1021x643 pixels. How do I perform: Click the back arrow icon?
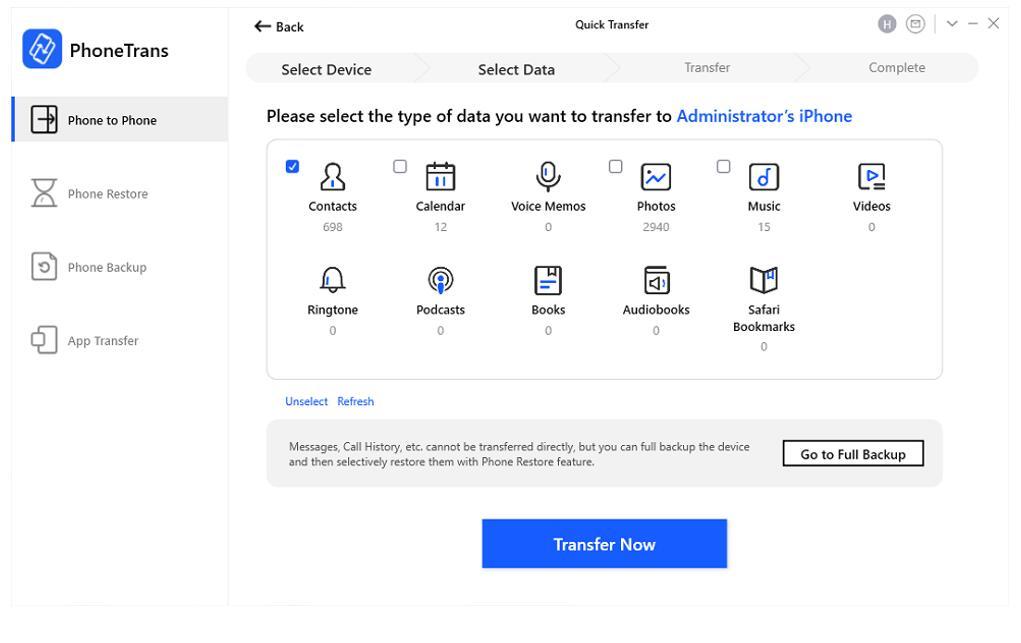[x=262, y=26]
